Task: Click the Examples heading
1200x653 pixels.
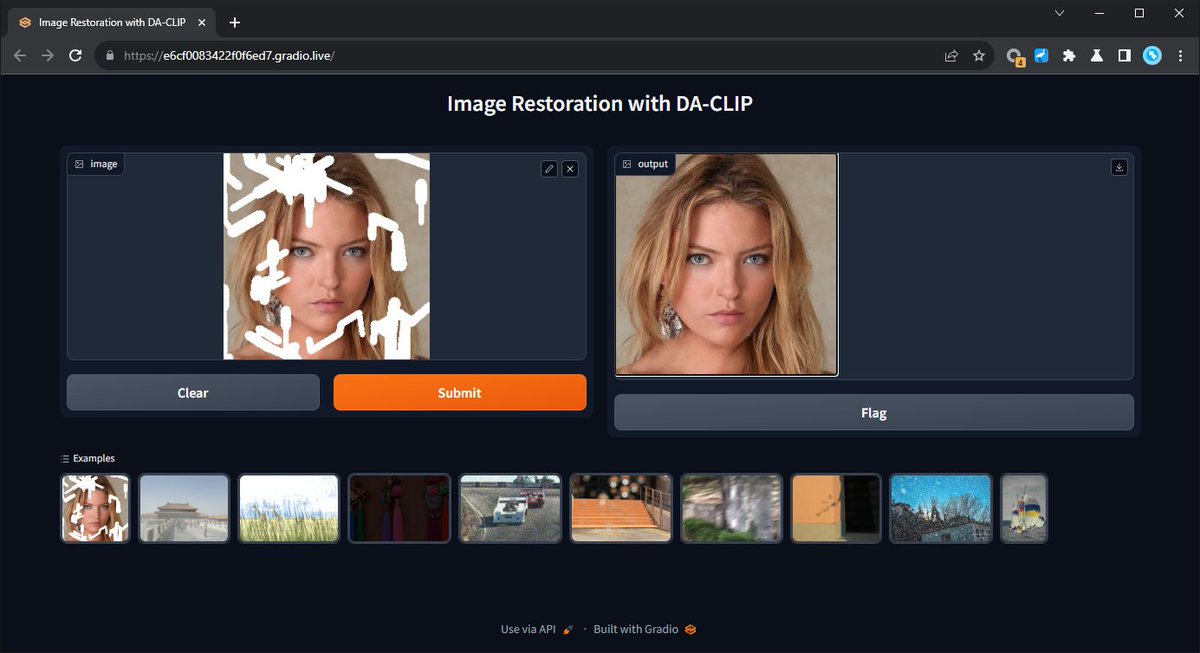Action: click(x=88, y=458)
